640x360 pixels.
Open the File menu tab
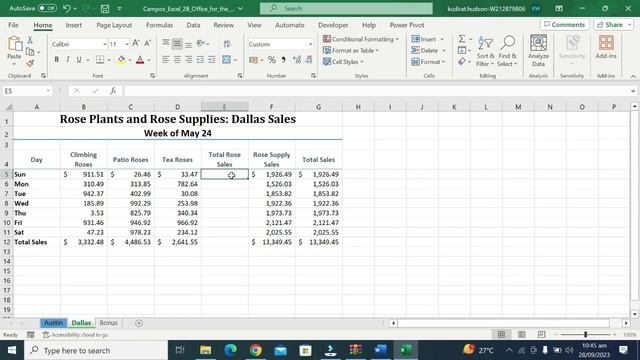pos(13,25)
